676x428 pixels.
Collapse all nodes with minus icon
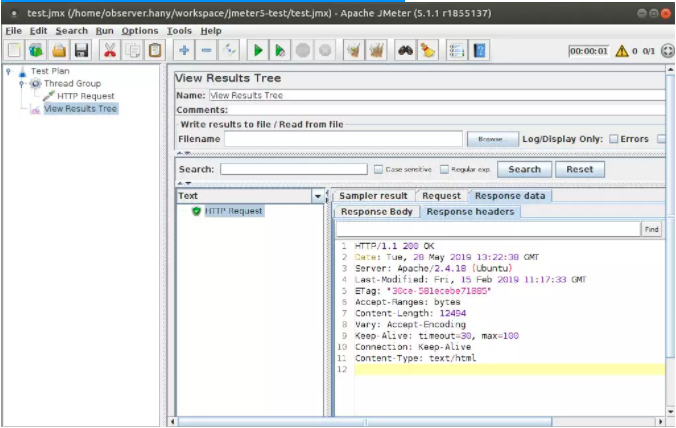pos(207,50)
